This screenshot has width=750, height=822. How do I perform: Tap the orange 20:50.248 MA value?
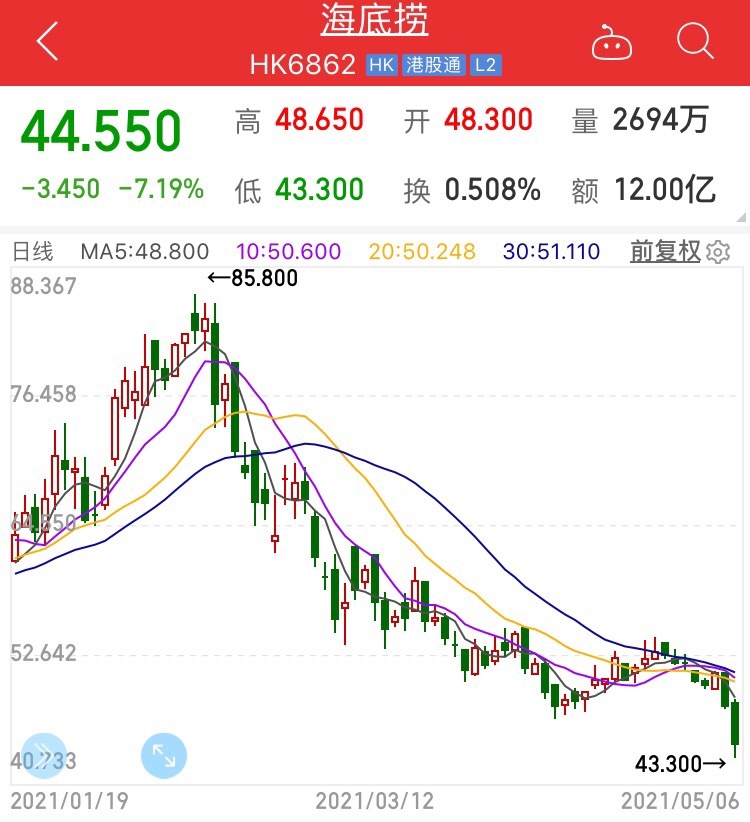(422, 252)
